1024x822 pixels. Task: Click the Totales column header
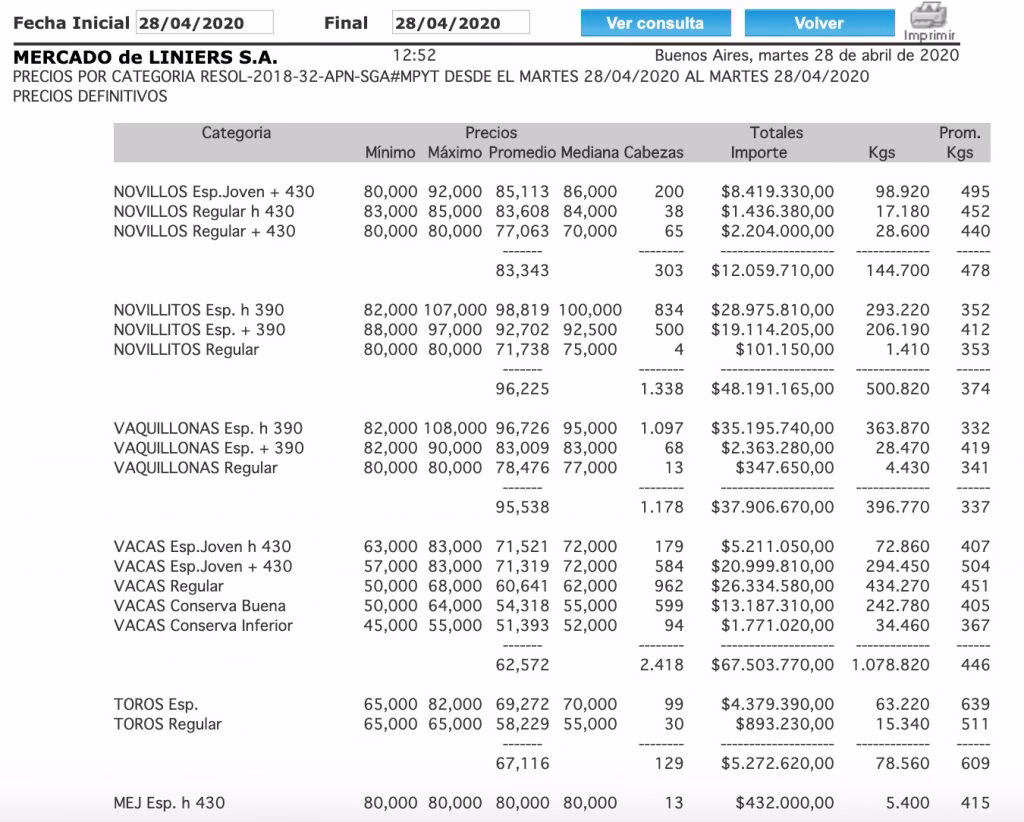coord(778,132)
